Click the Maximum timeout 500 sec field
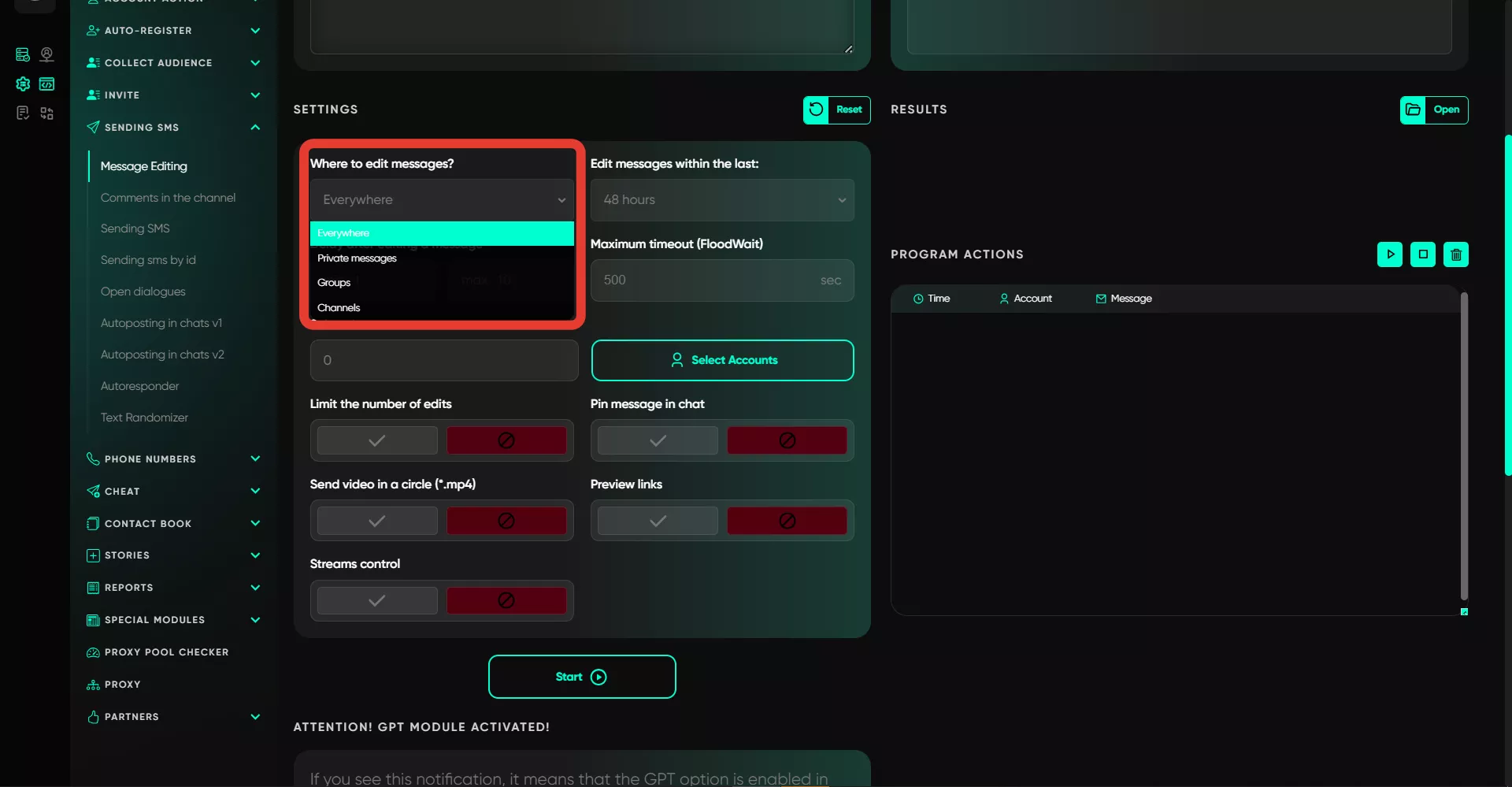The image size is (1512, 787). (x=722, y=280)
